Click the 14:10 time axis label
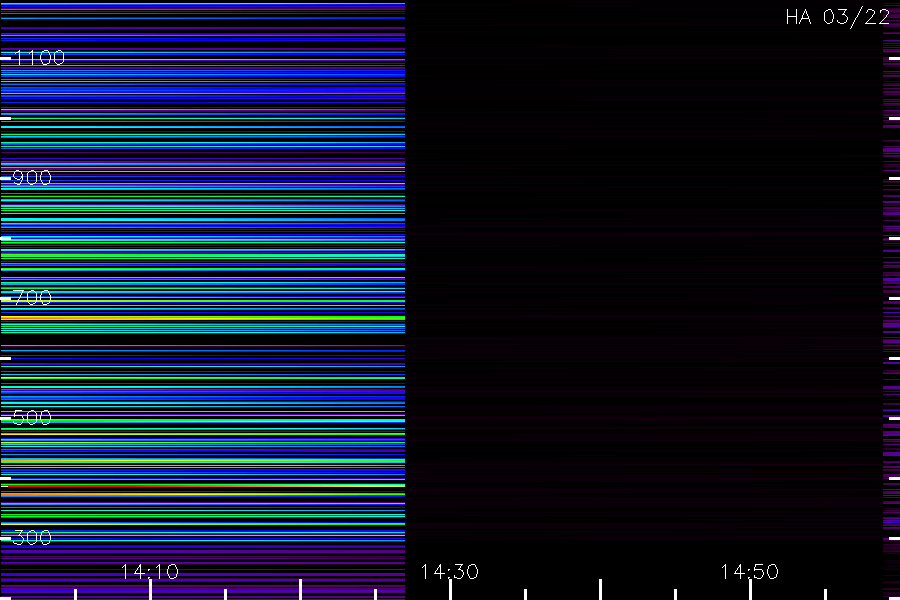 150,571
